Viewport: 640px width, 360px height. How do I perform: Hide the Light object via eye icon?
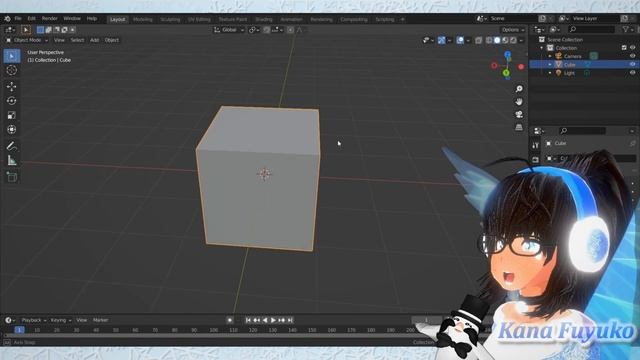pyautogui.click(x=632, y=73)
